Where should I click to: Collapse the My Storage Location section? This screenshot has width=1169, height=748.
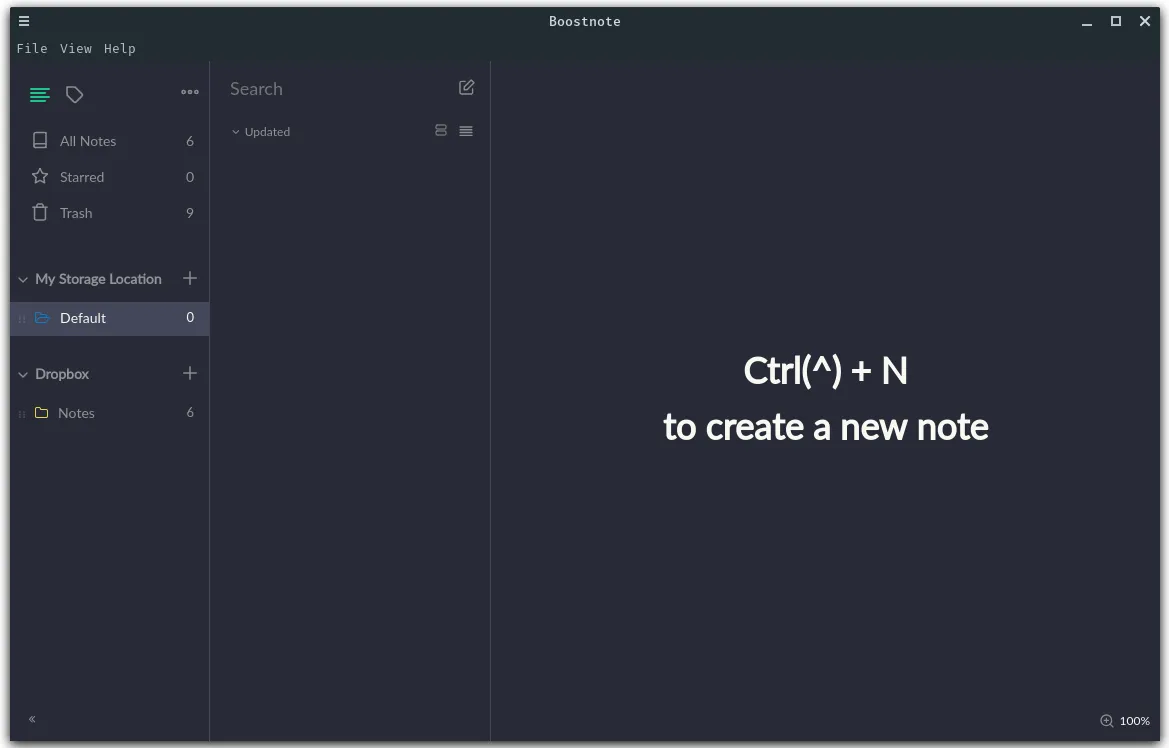pos(23,279)
